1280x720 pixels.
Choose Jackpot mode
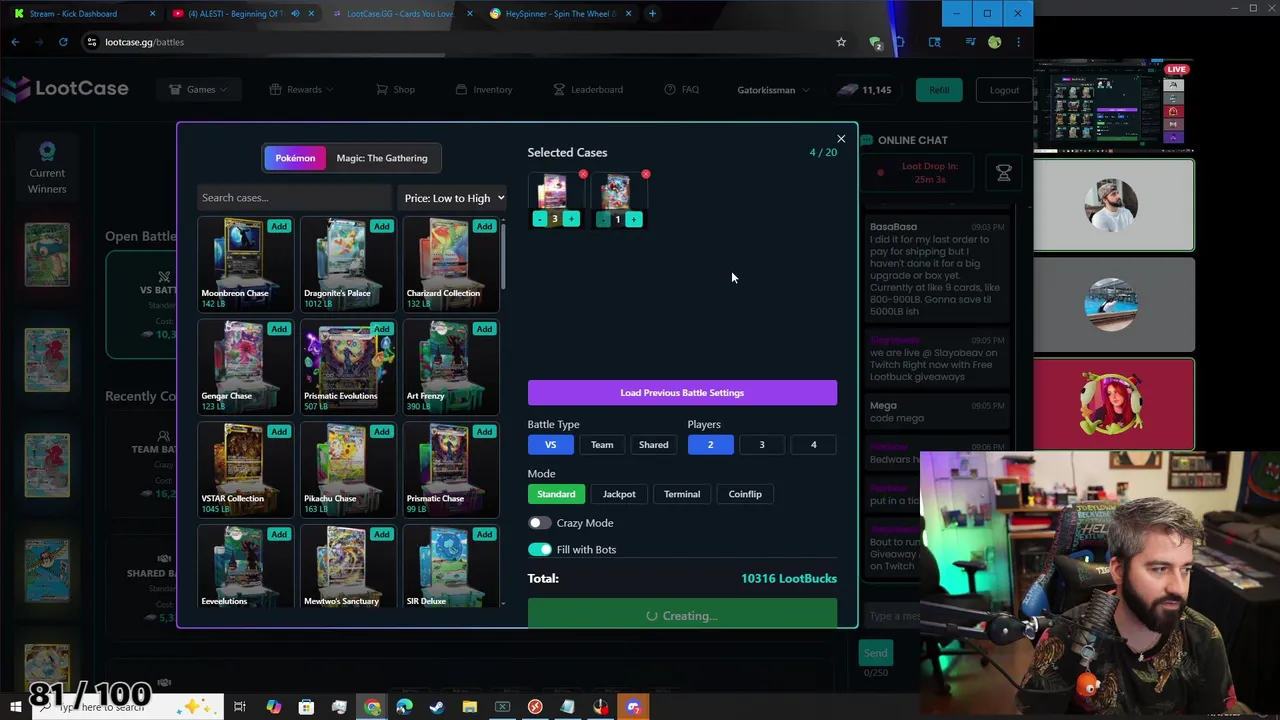pos(619,494)
